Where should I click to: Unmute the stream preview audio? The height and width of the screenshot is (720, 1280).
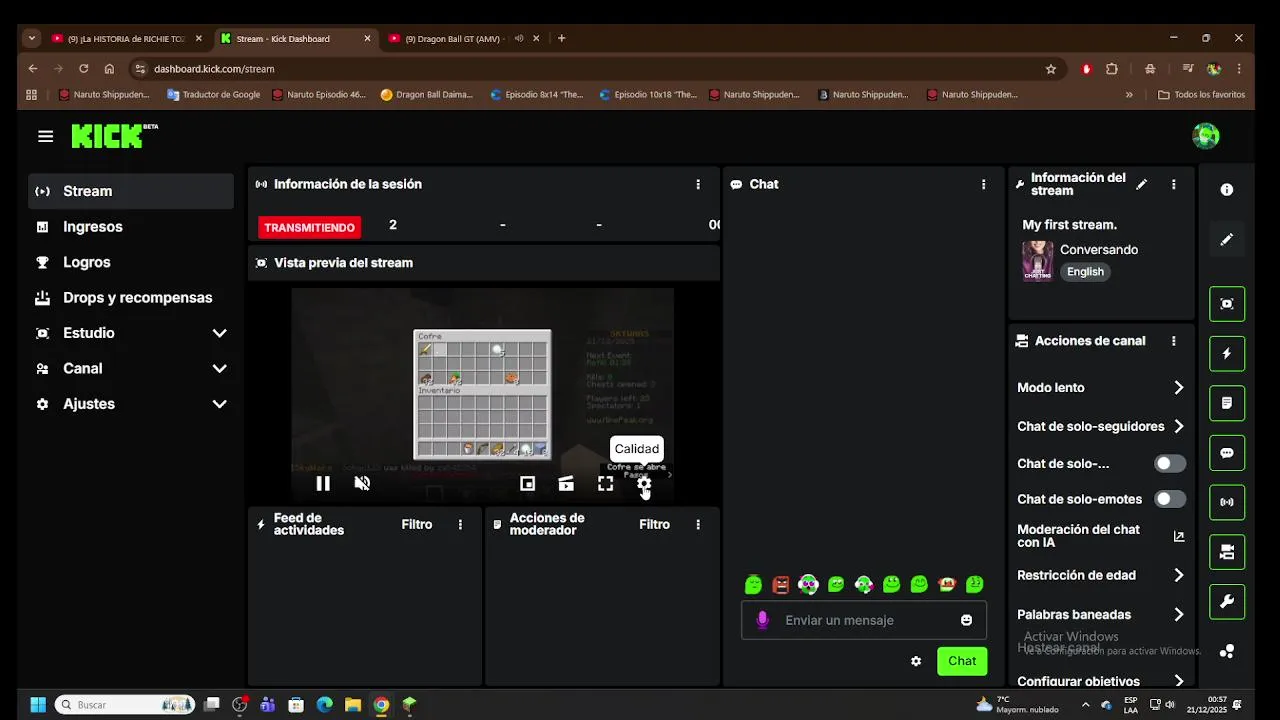coord(363,484)
